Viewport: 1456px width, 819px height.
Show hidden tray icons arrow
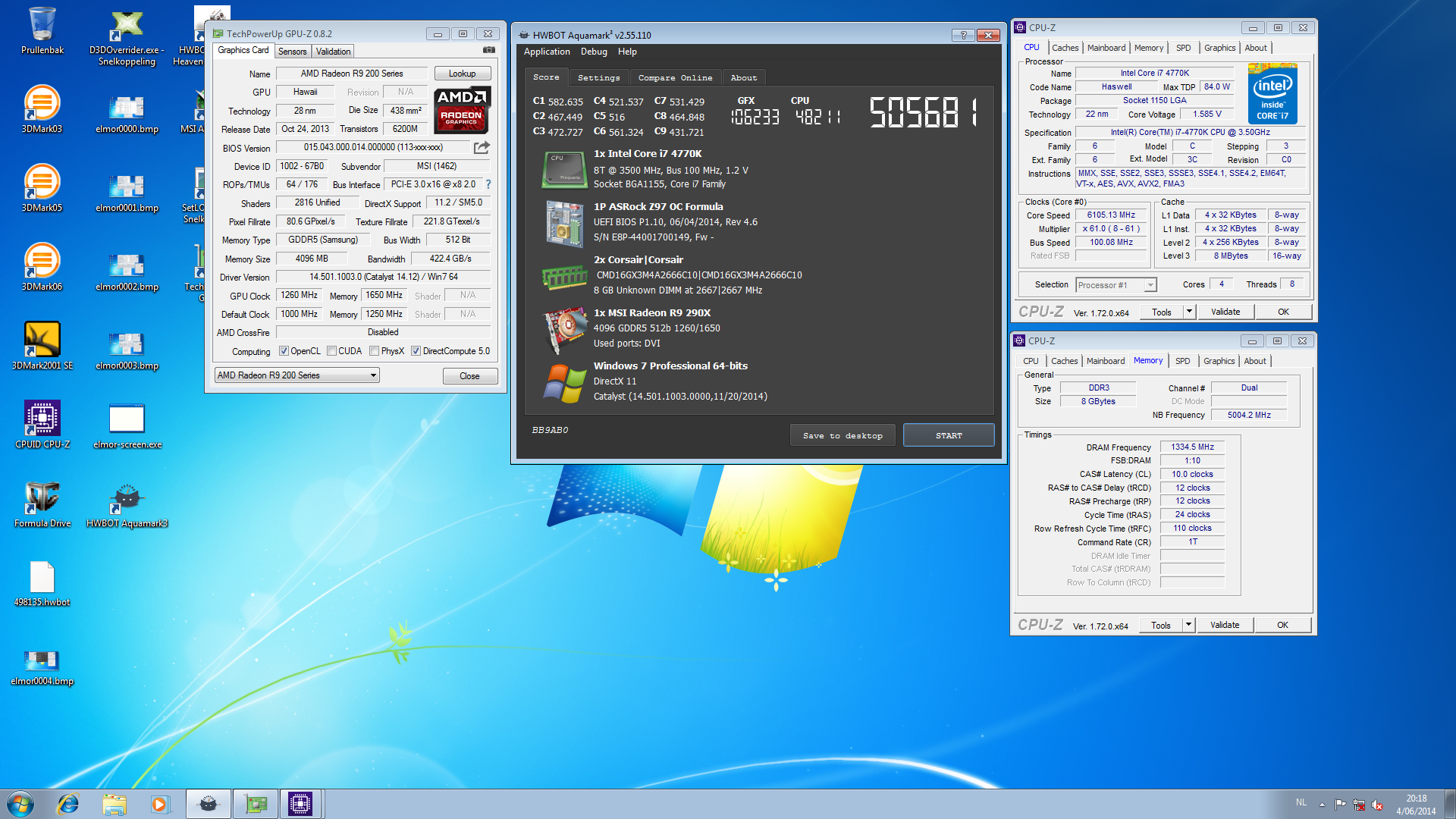point(1322,805)
